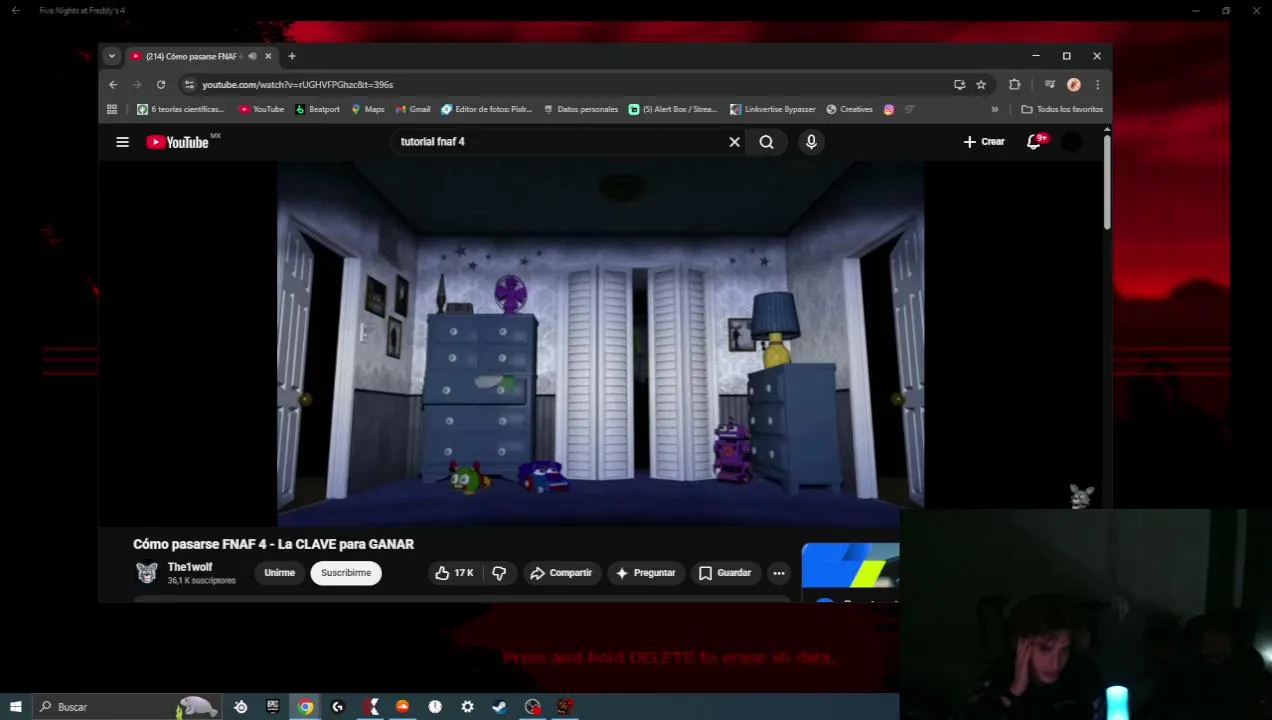Screen dimensions: 1272x720
Task: Open the Instagram bookmark icon
Action: pyautogui.click(x=889, y=109)
